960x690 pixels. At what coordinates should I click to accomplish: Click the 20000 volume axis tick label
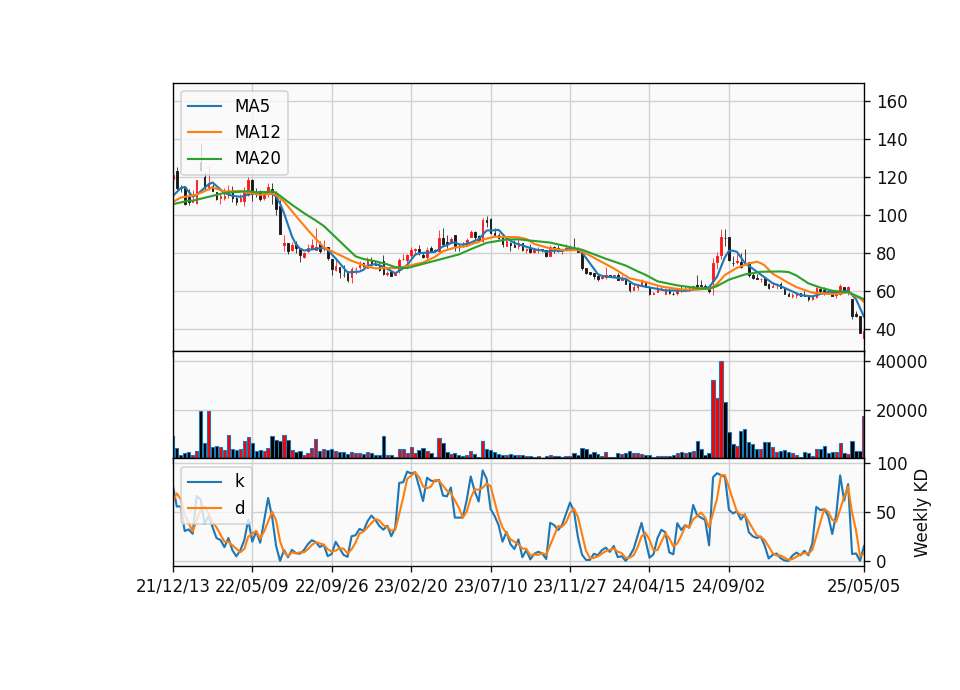point(902,411)
